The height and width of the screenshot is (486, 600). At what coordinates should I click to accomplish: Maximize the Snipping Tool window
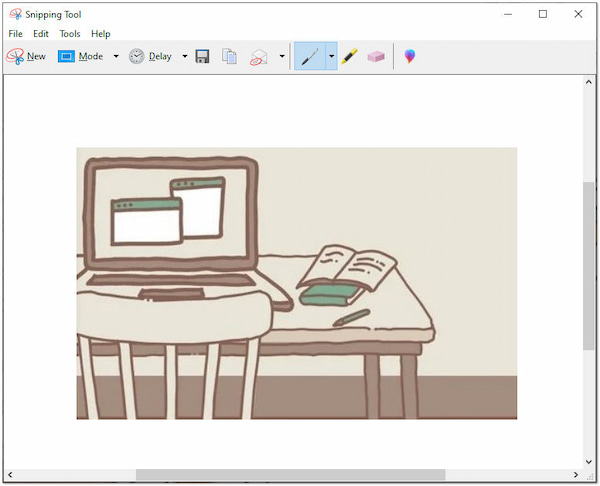pyautogui.click(x=543, y=15)
